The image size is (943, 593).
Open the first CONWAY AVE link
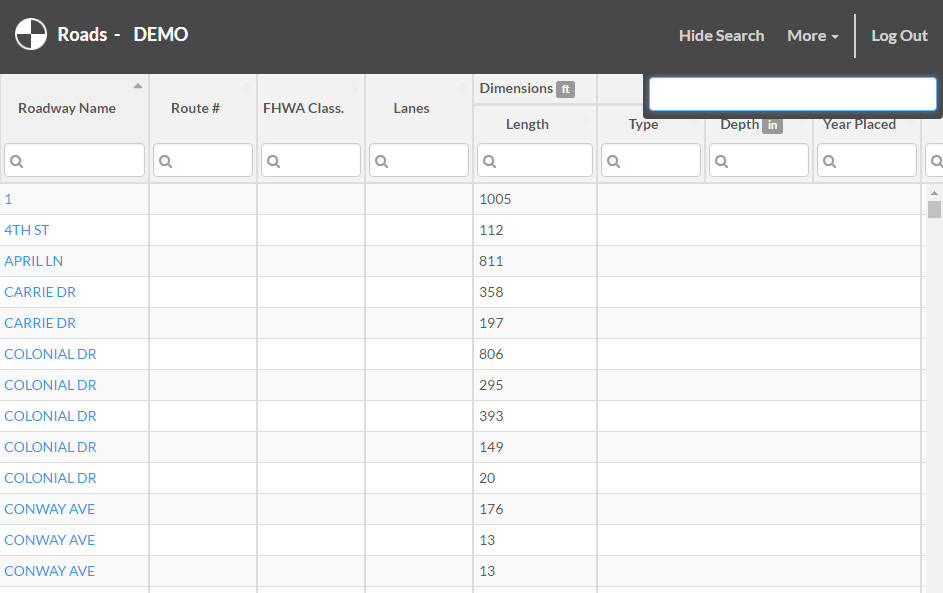point(50,509)
